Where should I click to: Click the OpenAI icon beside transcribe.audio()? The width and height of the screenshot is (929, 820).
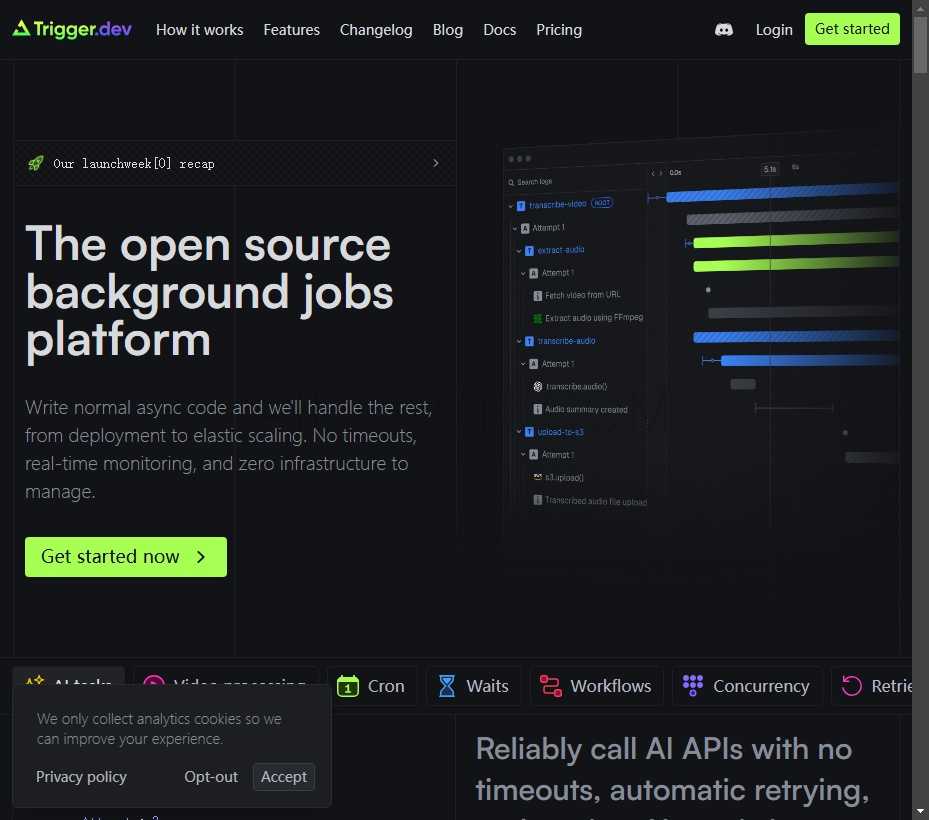(537, 386)
